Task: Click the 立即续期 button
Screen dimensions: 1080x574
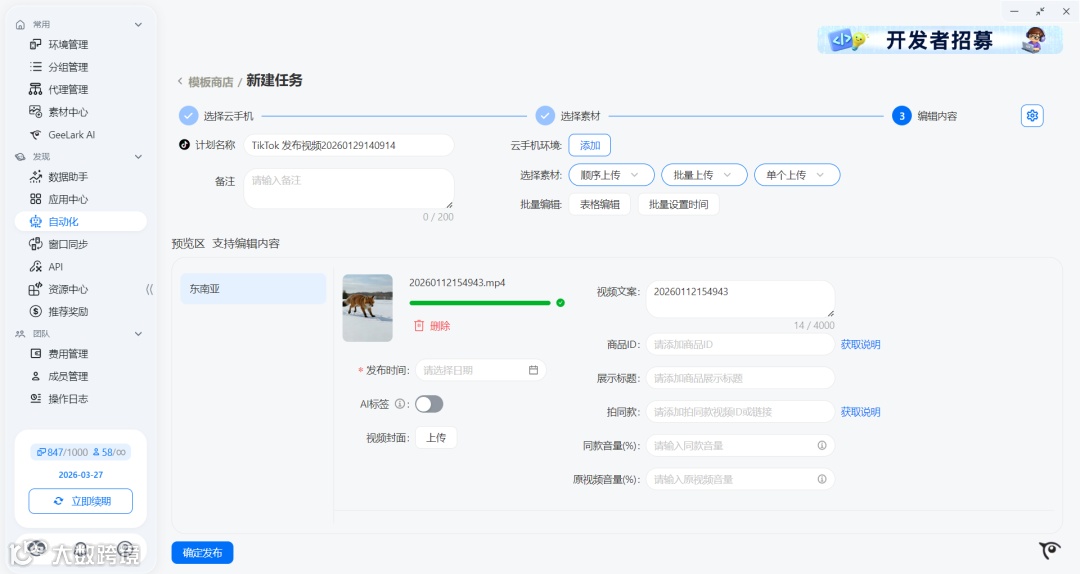Action: click(x=81, y=501)
